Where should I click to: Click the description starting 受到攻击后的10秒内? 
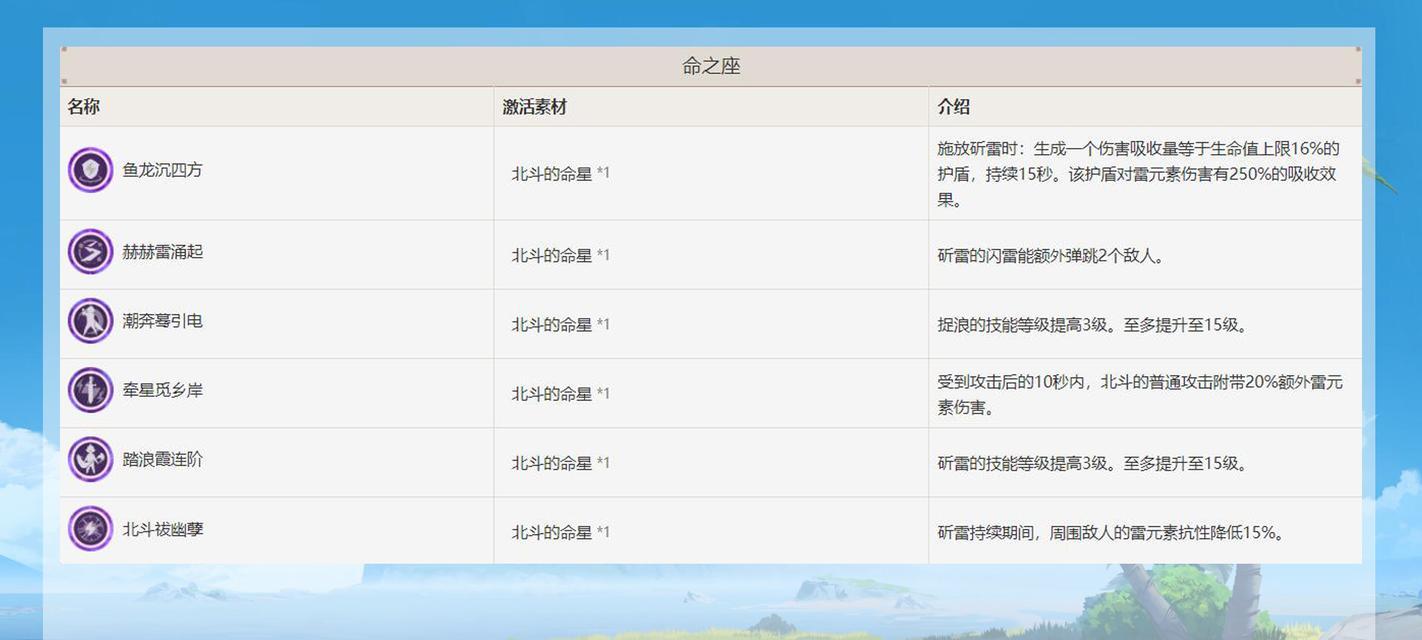pos(1140,394)
